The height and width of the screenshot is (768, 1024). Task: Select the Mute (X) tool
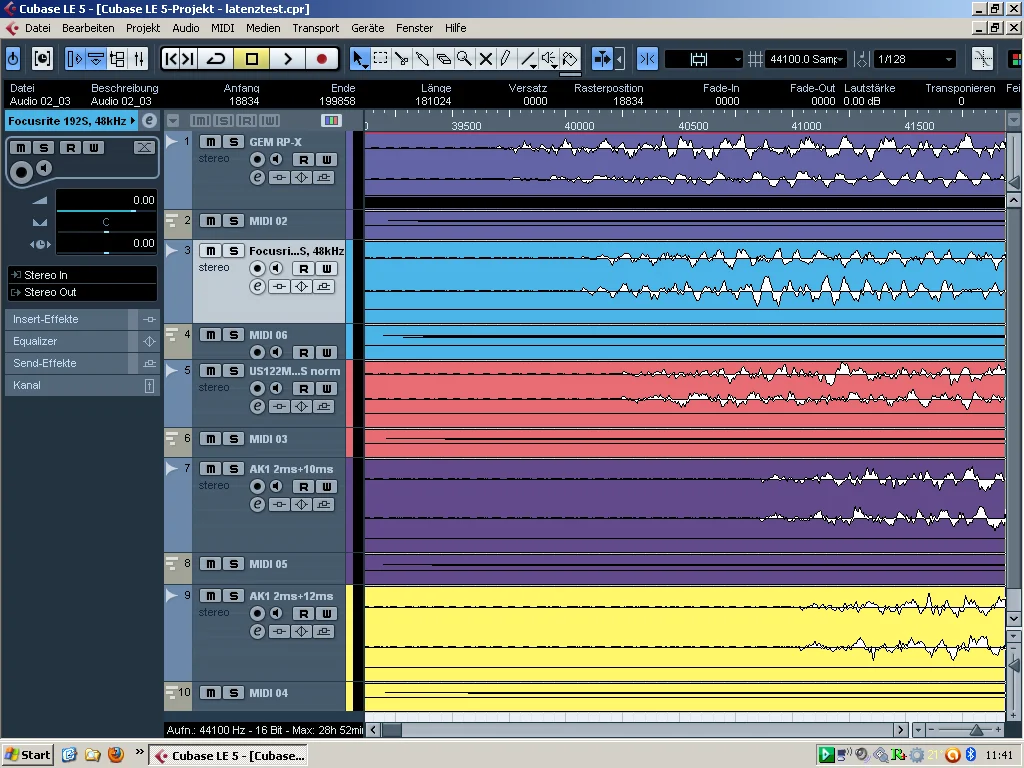coord(485,59)
